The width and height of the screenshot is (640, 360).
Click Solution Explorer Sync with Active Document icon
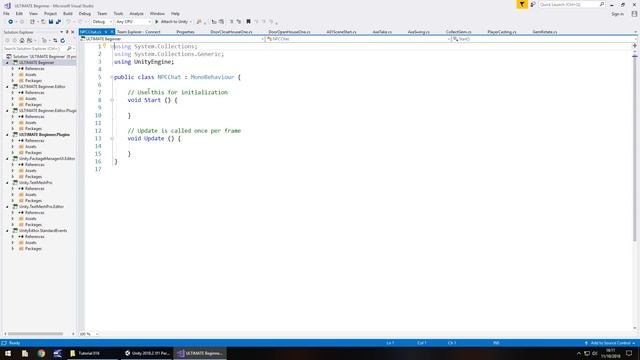[55, 40]
